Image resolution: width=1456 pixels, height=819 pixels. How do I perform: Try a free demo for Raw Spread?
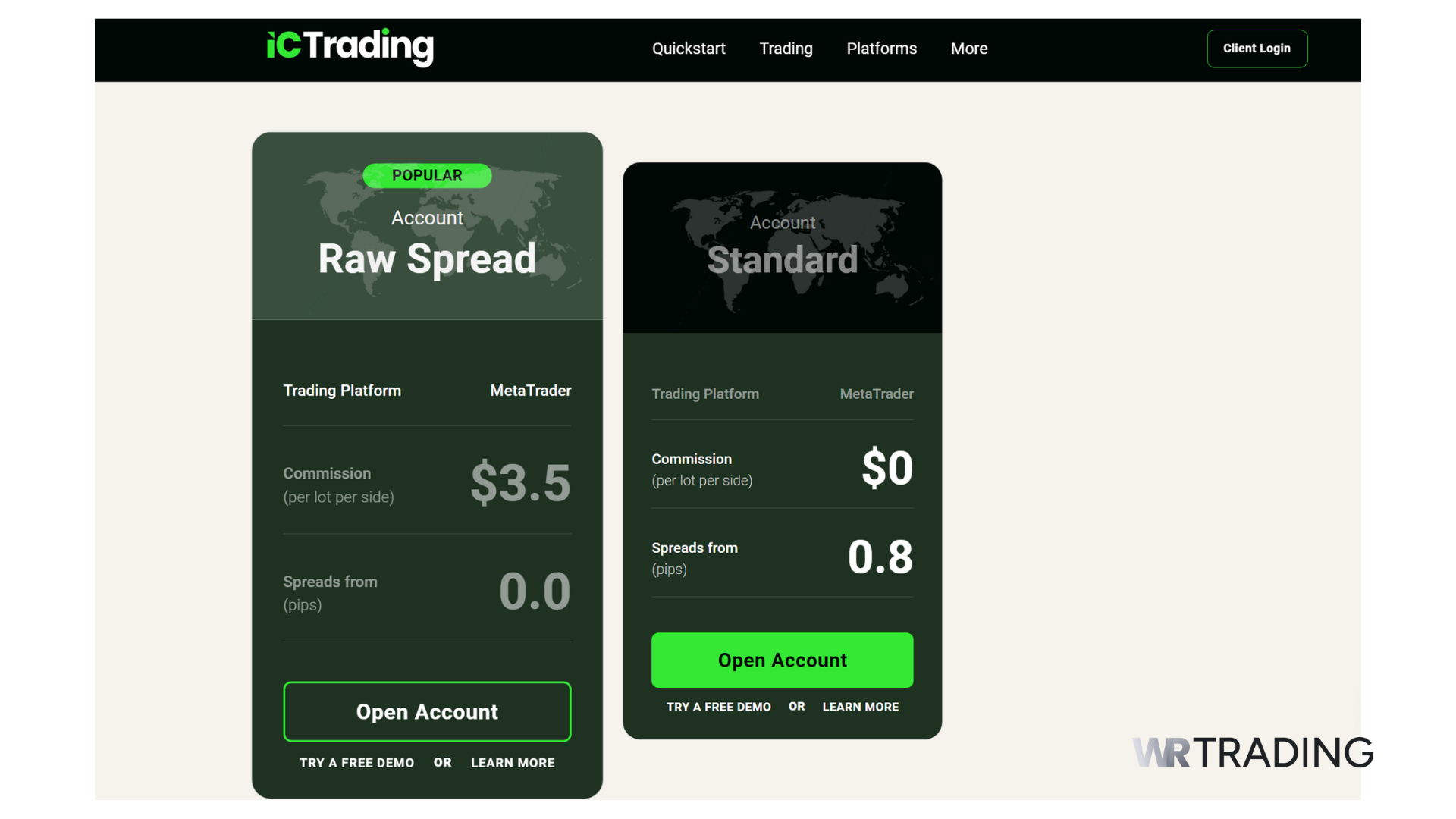click(356, 763)
